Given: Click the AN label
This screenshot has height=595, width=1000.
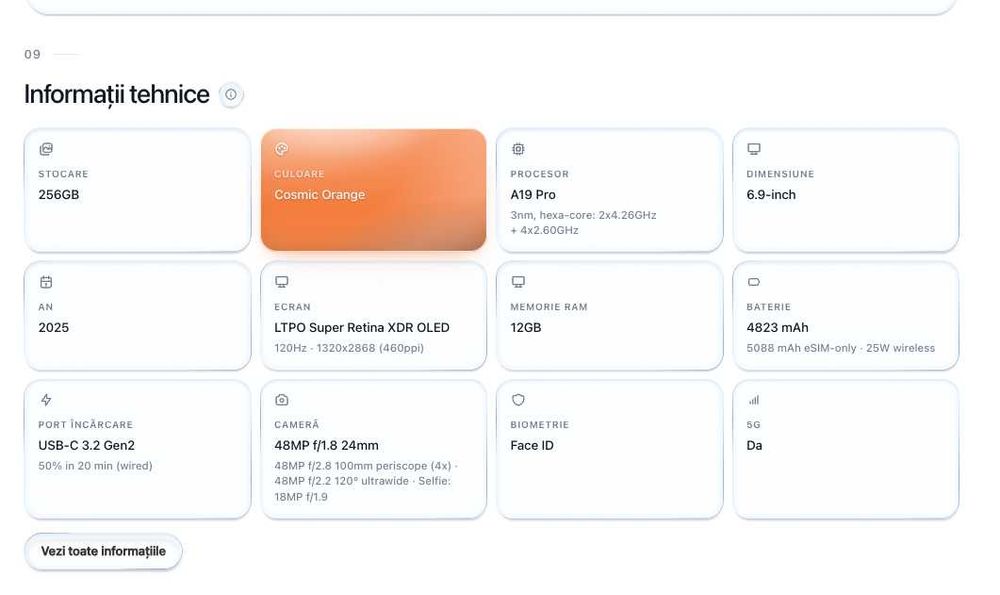Looking at the screenshot, I should pyautogui.click(x=46, y=307).
